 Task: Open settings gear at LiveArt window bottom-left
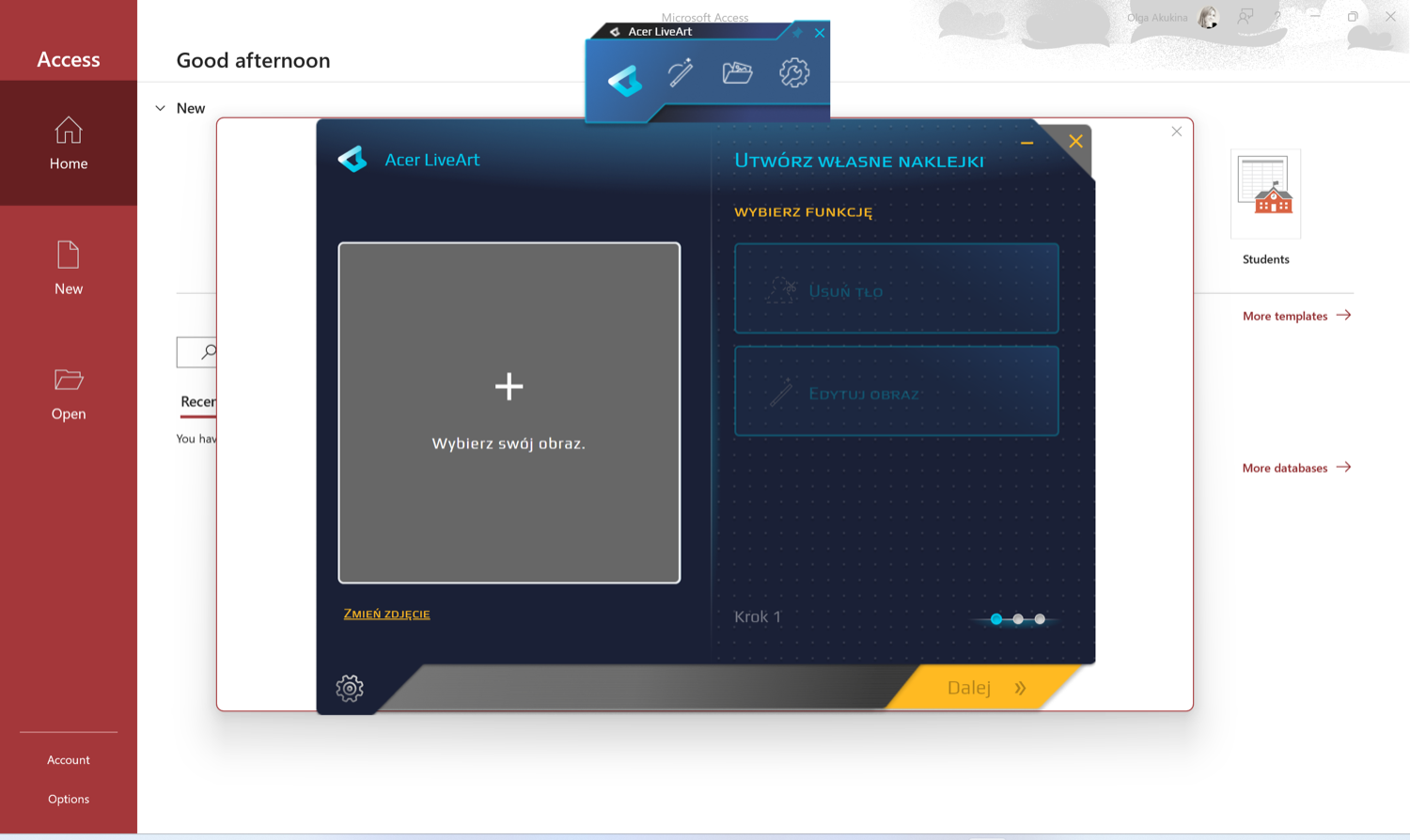pos(350,688)
